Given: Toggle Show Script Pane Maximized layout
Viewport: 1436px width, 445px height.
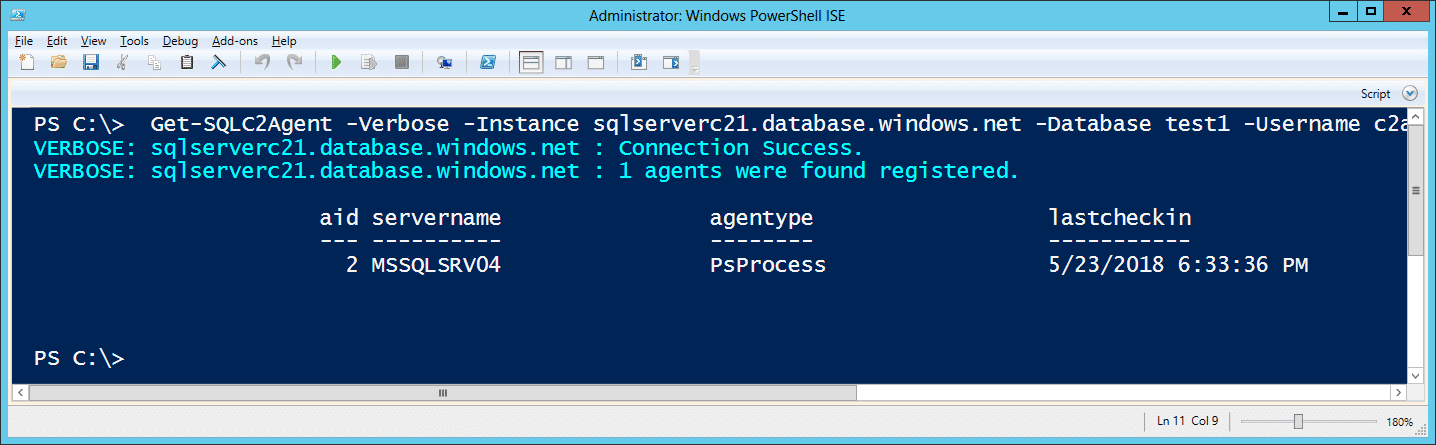Looking at the screenshot, I should (x=596, y=63).
